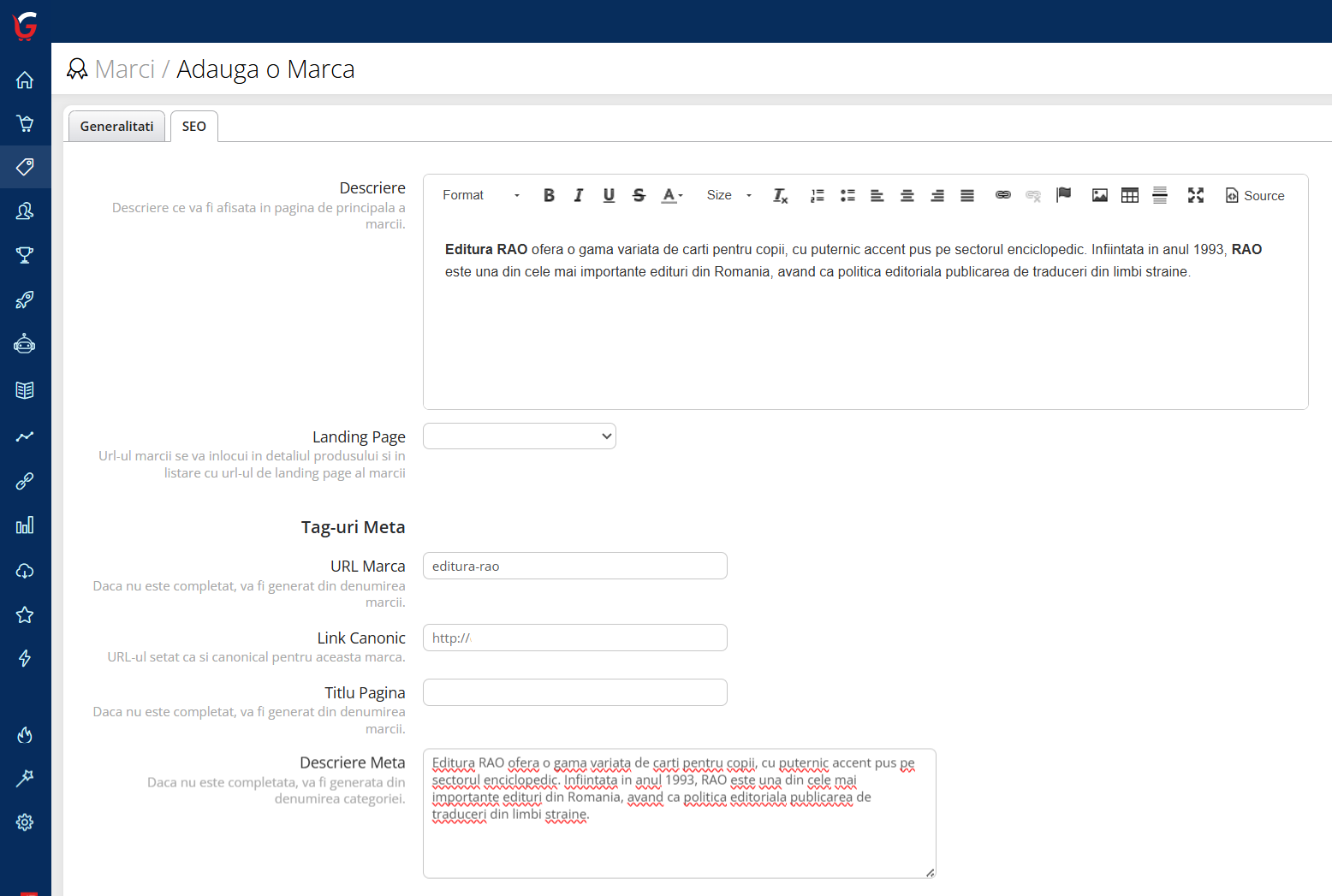Image resolution: width=1332 pixels, height=896 pixels.
Task: Toggle strikethrough text formatting
Action: 639,195
